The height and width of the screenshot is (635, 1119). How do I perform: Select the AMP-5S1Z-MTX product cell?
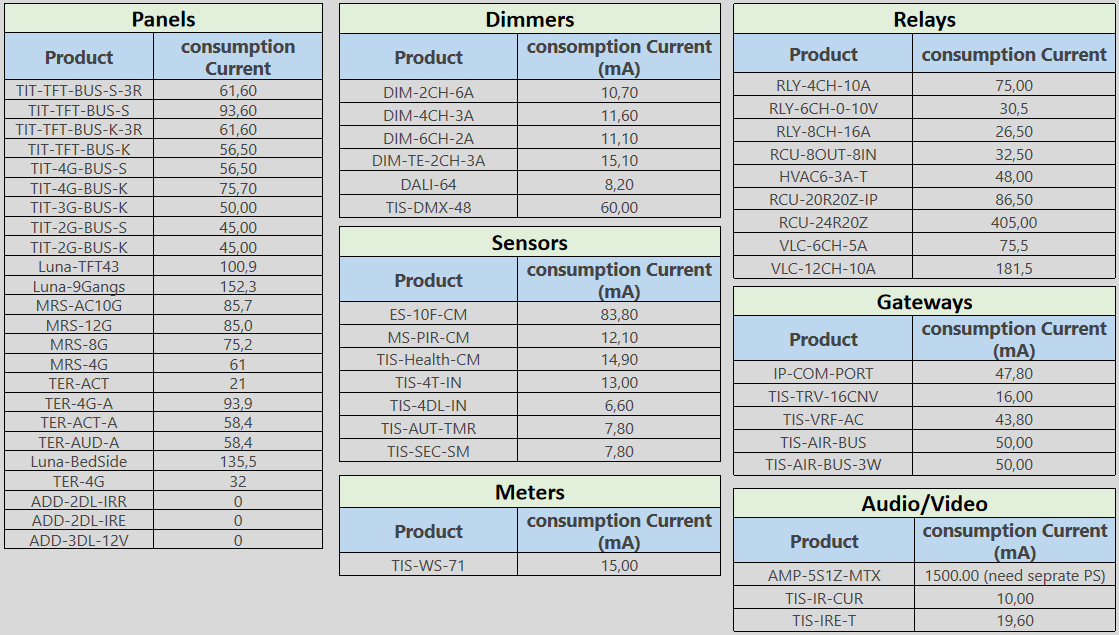[x=823, y=575]
